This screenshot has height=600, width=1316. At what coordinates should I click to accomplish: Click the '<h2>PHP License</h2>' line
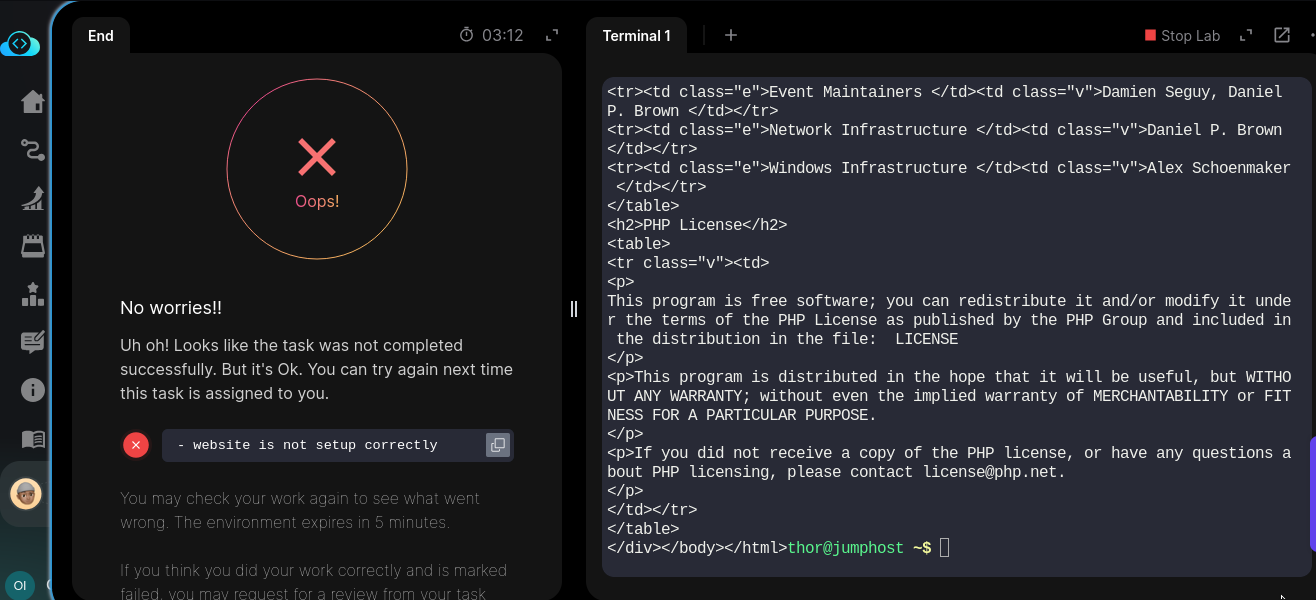tap(697, 225)
